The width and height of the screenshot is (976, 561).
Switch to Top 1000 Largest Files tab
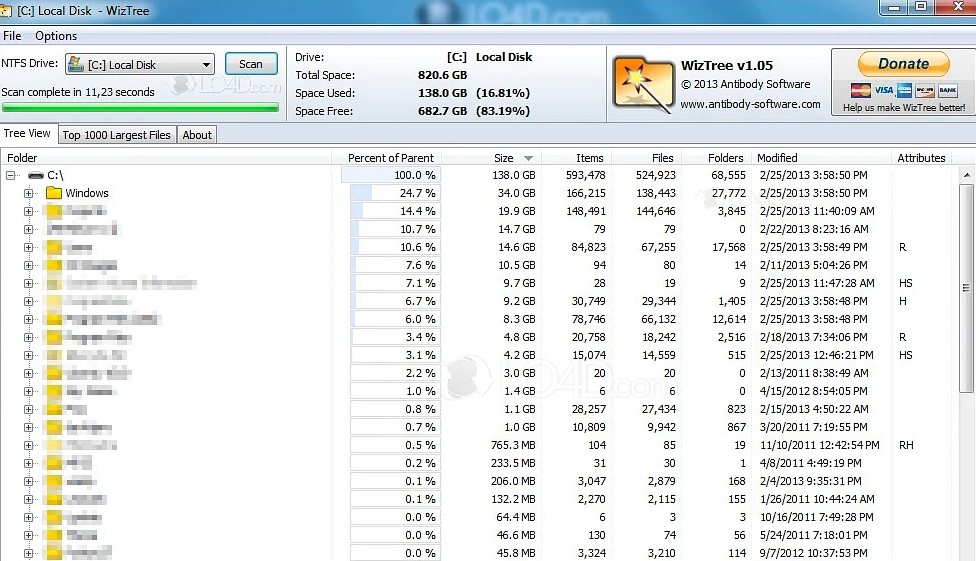pos(117,135)
